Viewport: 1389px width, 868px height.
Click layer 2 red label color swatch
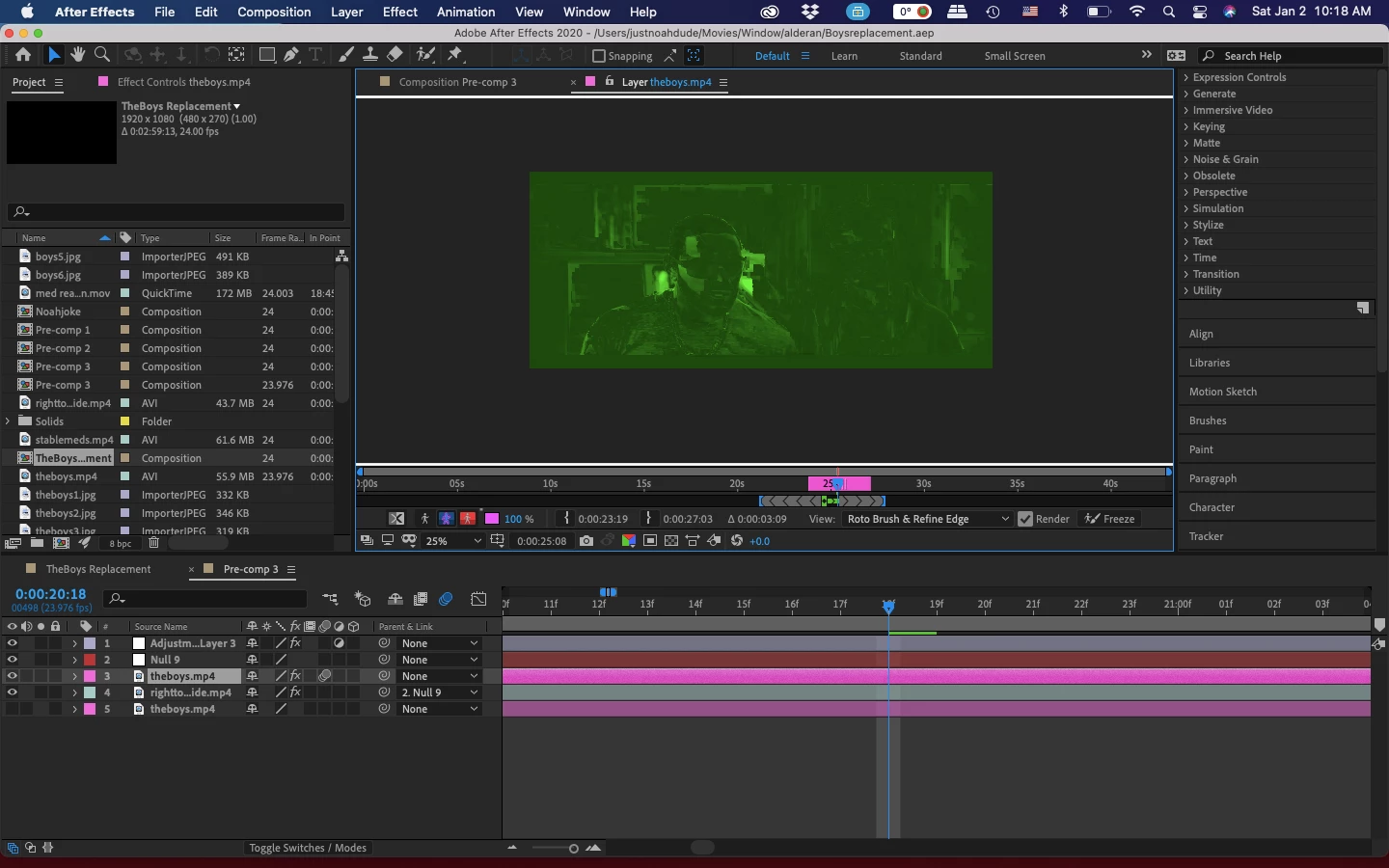point(90,660)
